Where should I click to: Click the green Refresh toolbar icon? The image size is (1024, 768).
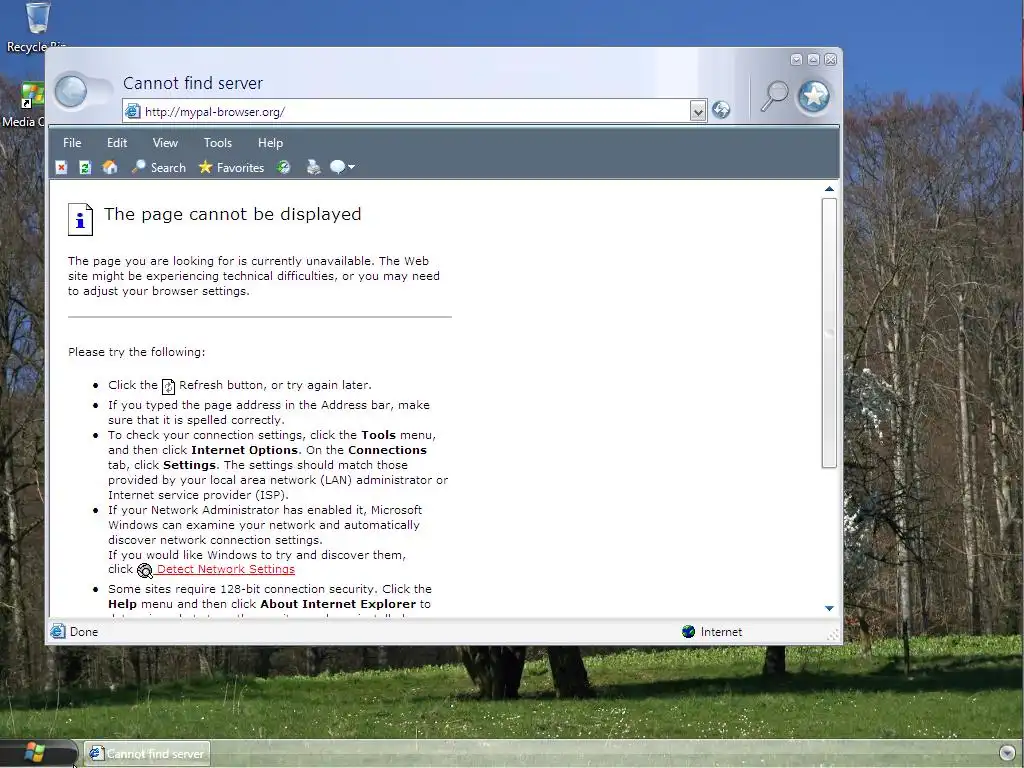85,168
